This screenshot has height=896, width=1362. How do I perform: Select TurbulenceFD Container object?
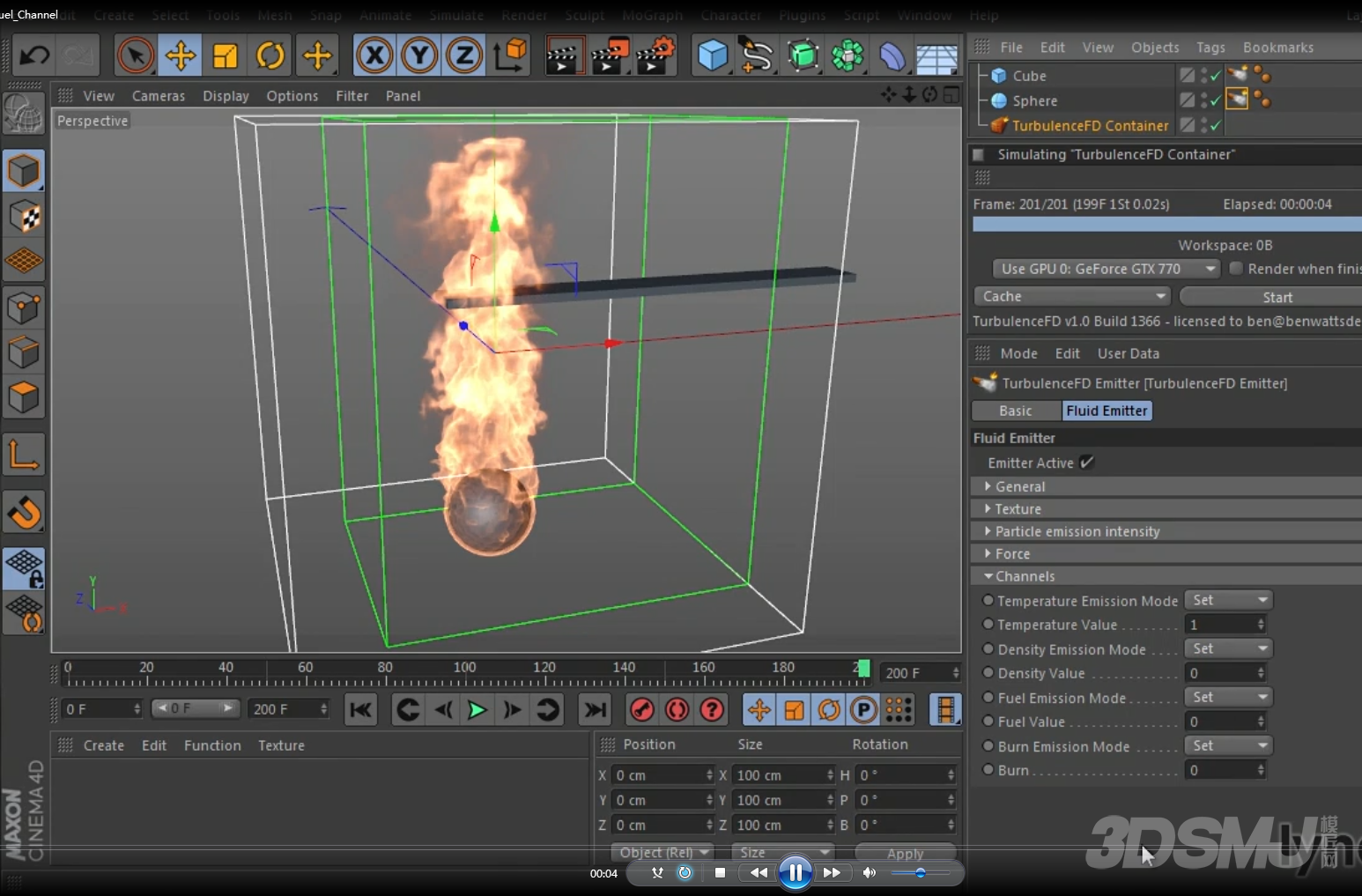[x=1090, y=125]
